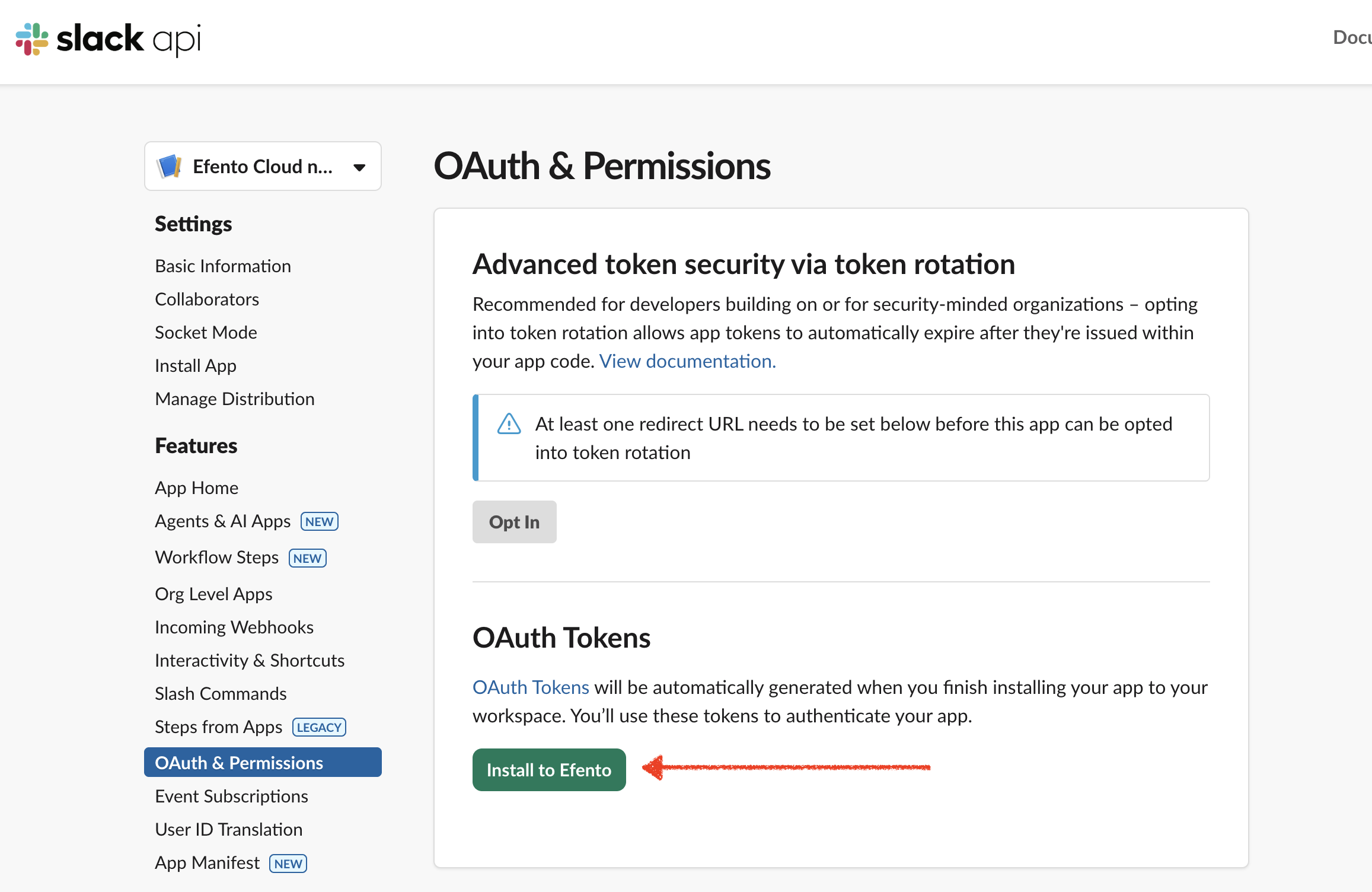Click the Efento app notebook icon

[x=170, y=167]
